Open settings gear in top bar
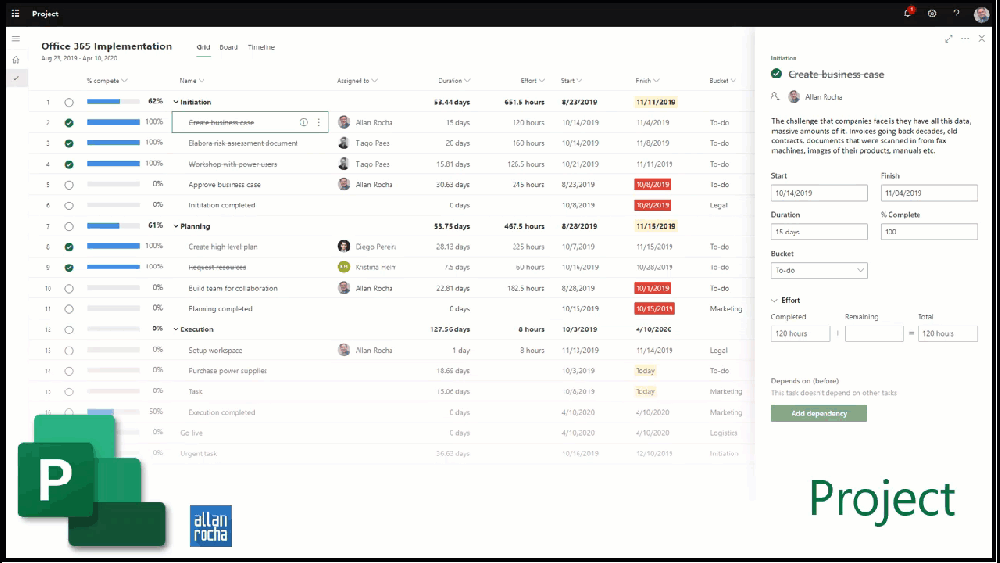This screenshot has width=1000, height=563. tap(932, 13)
